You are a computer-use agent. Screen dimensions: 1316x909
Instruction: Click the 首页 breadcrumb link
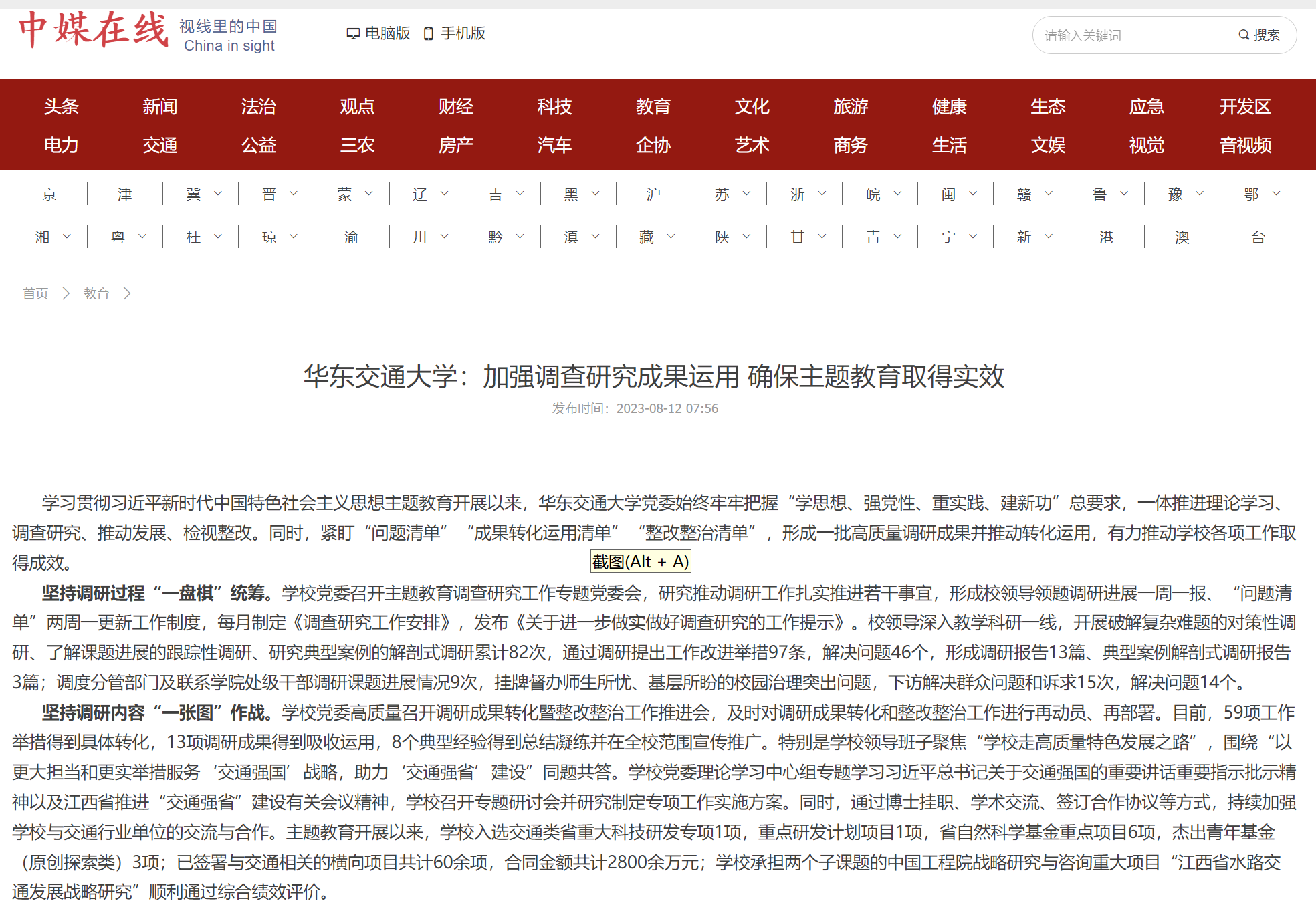tap(35, 293)
